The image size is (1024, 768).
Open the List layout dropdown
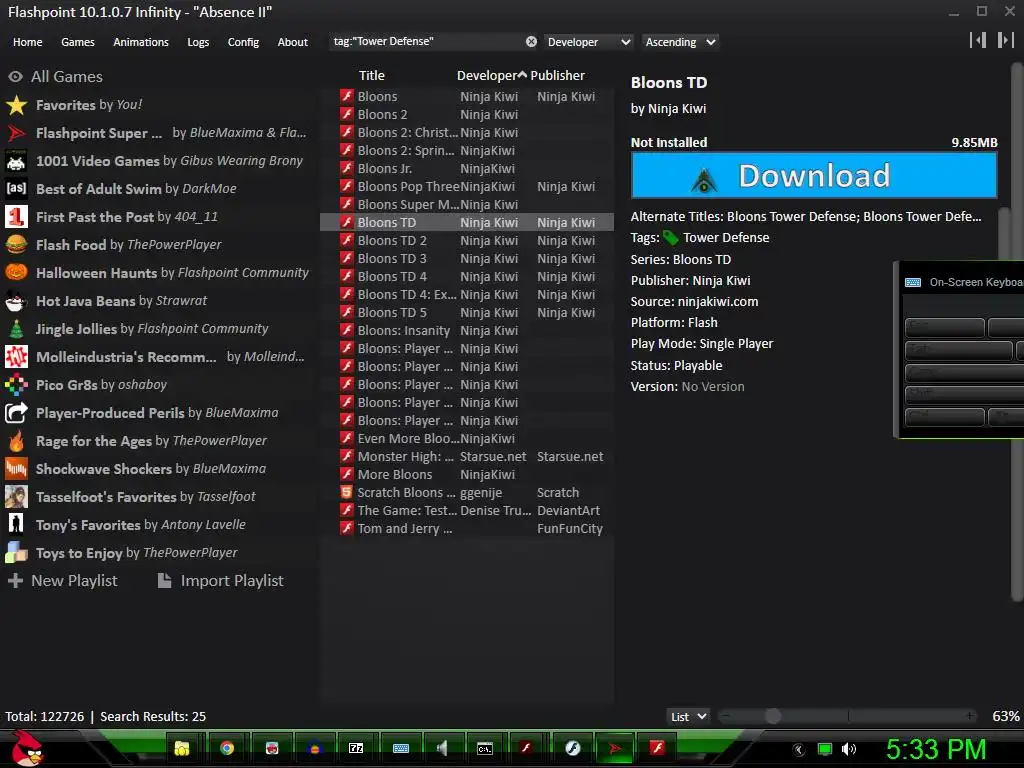688,716
